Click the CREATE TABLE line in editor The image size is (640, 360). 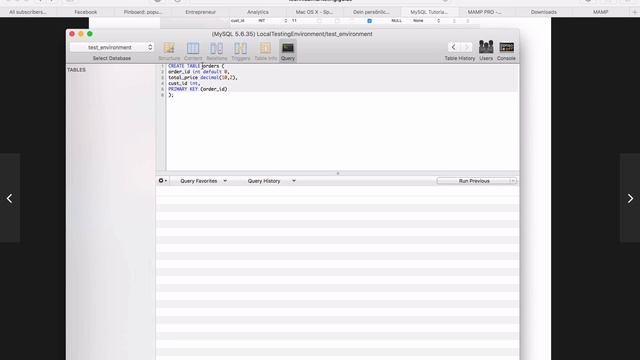tap(196, 66)
